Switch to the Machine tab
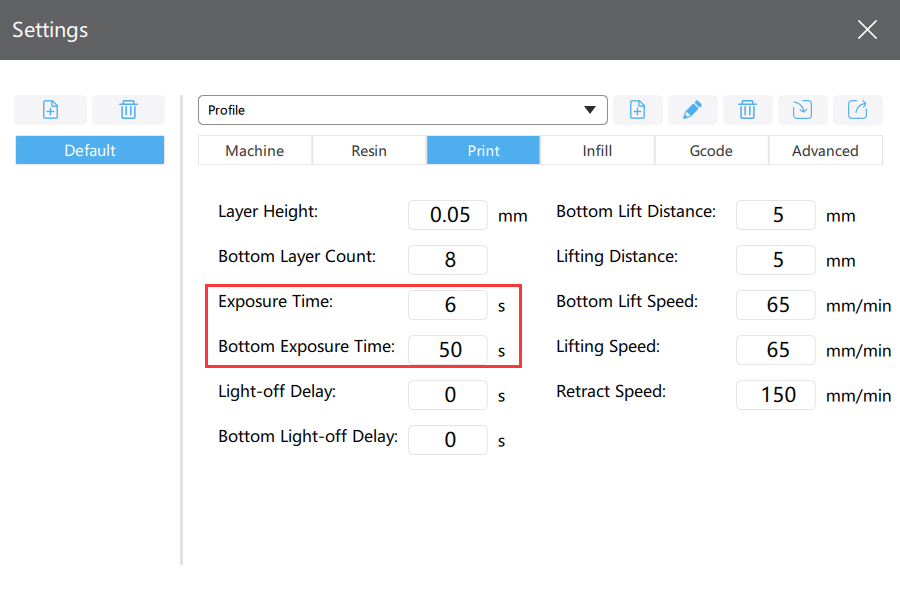 click(255, 150)
